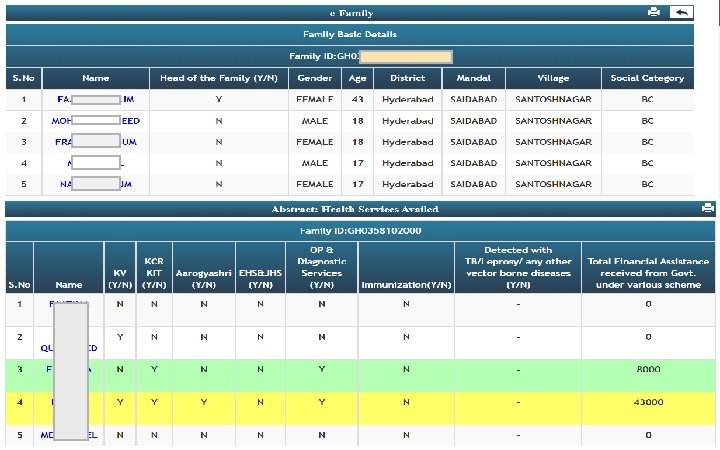Open name link ending in EED in row 2

click(96, 121)
